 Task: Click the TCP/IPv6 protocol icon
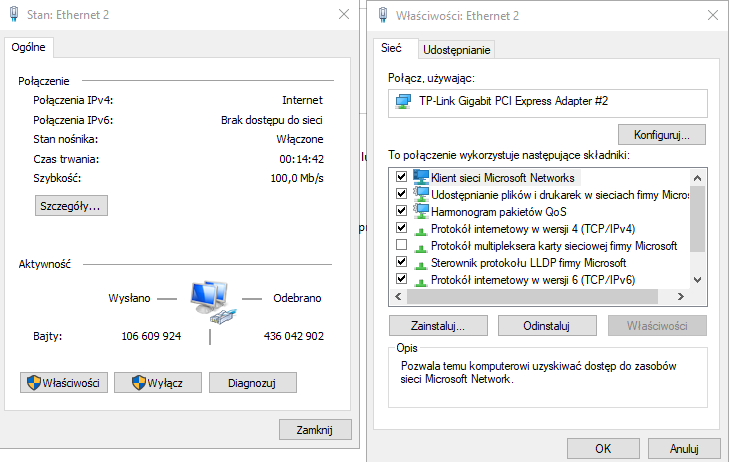pyautogui.click(x=420, y=280)
